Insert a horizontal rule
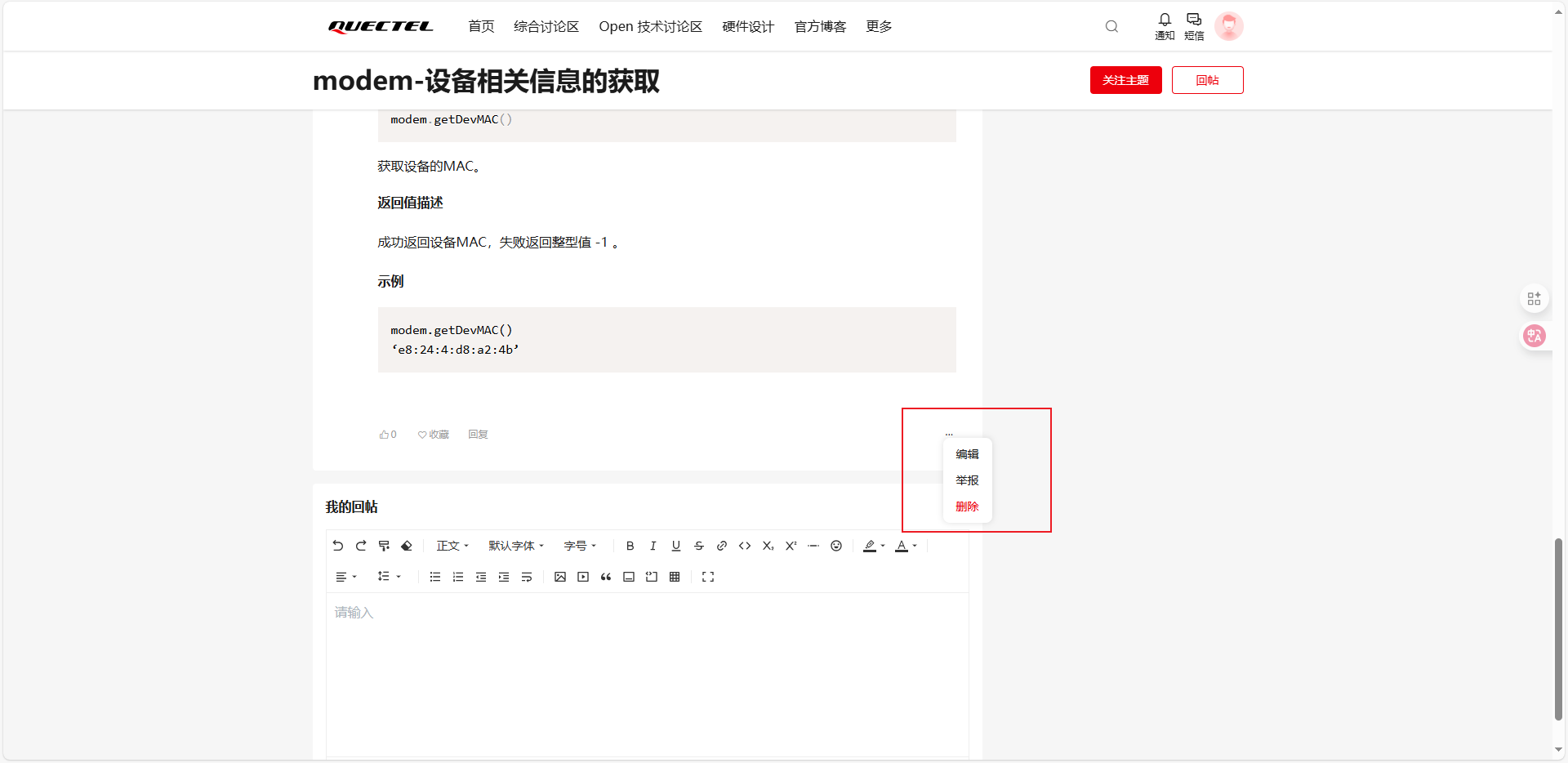The height and width of the screenshot is (763, 1568). [x=813, y=546]
